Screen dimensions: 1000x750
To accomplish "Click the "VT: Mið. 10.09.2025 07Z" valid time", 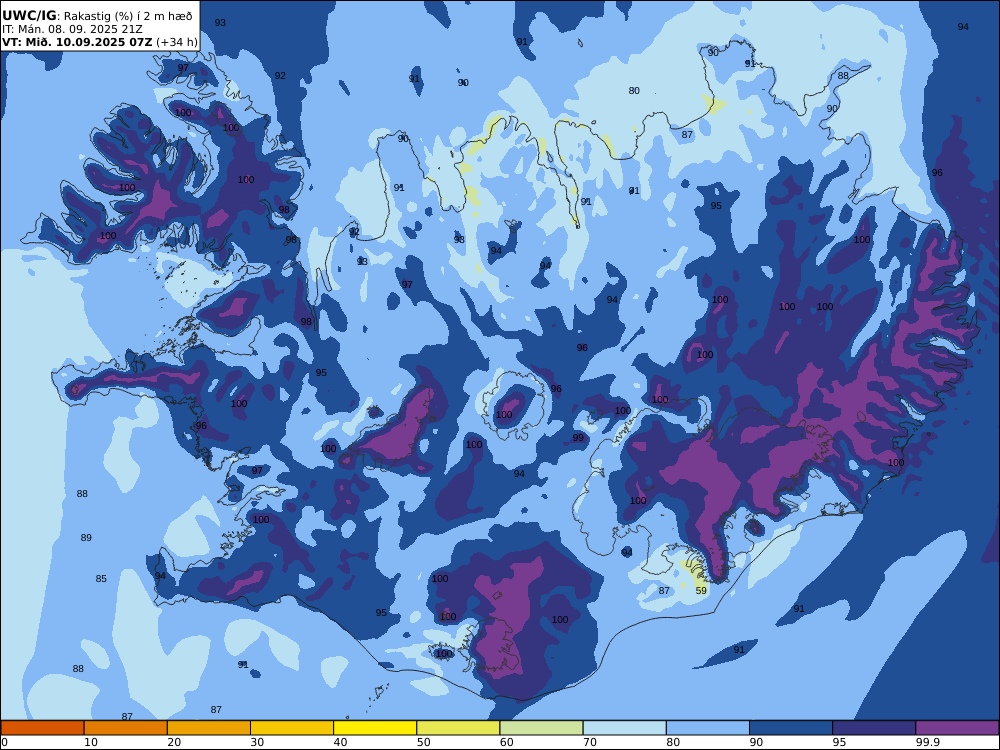I will (x=77, y=42).
